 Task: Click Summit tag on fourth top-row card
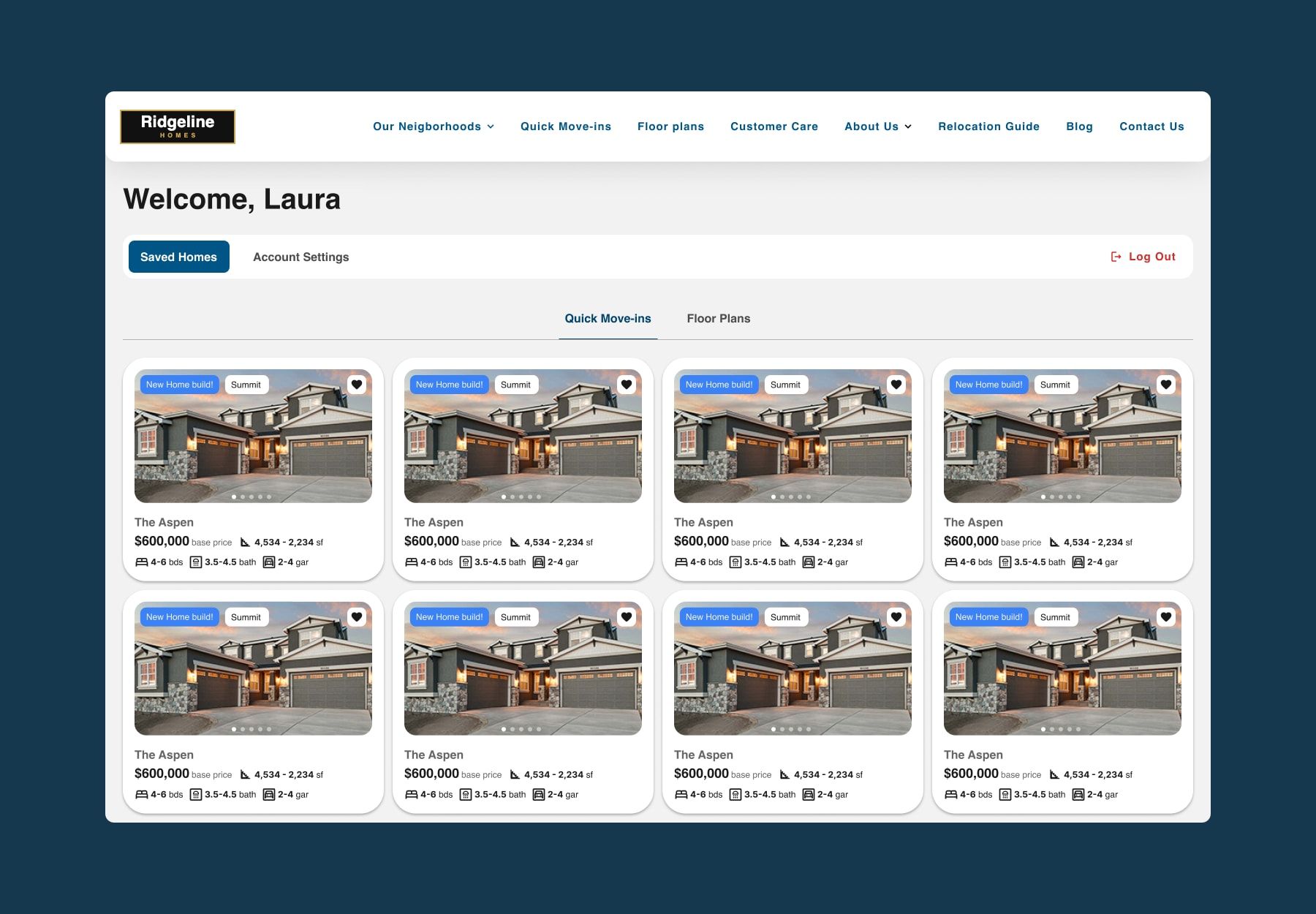tap(1055, 385)
